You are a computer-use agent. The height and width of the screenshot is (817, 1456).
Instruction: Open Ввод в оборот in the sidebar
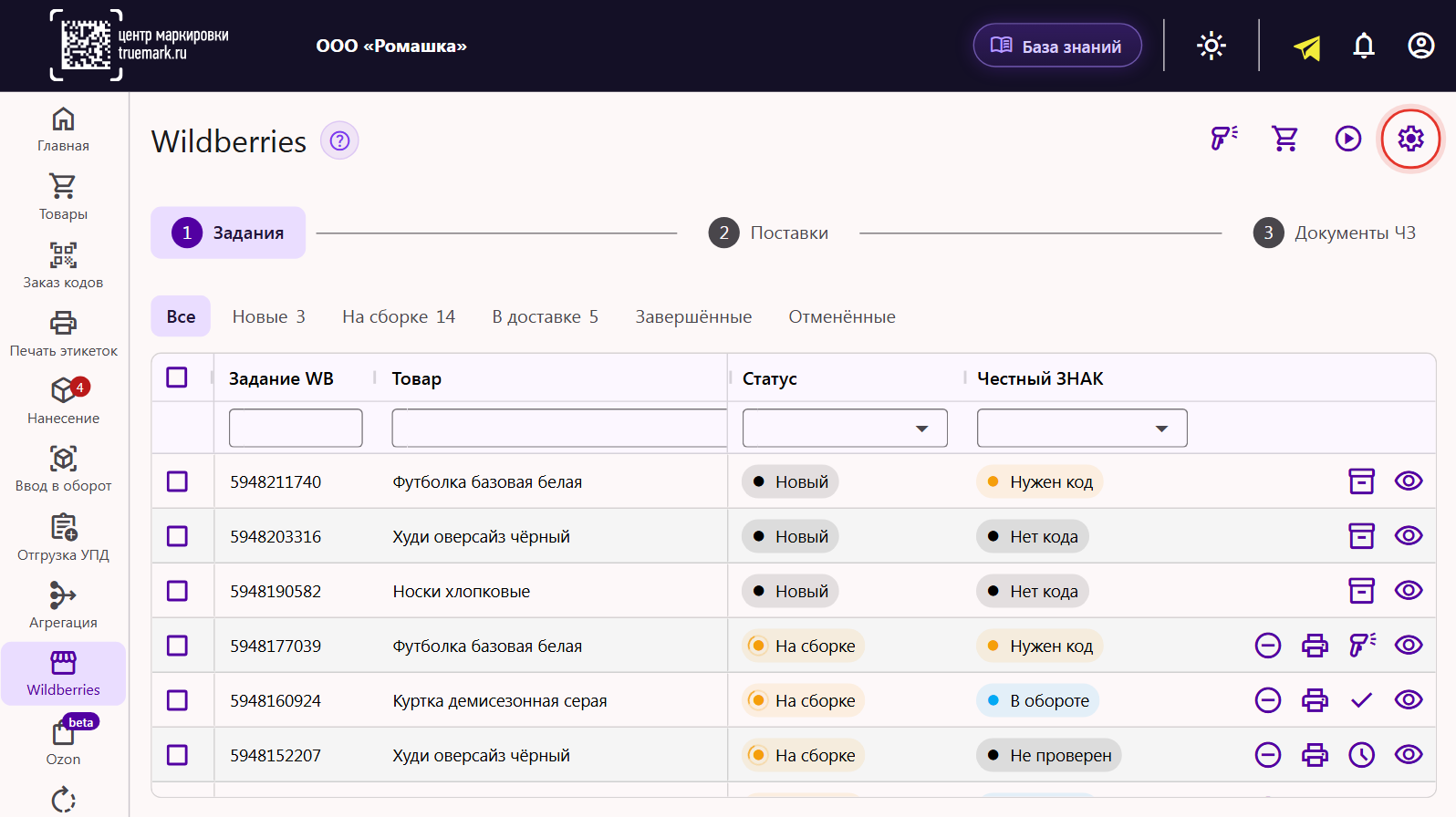63,471
